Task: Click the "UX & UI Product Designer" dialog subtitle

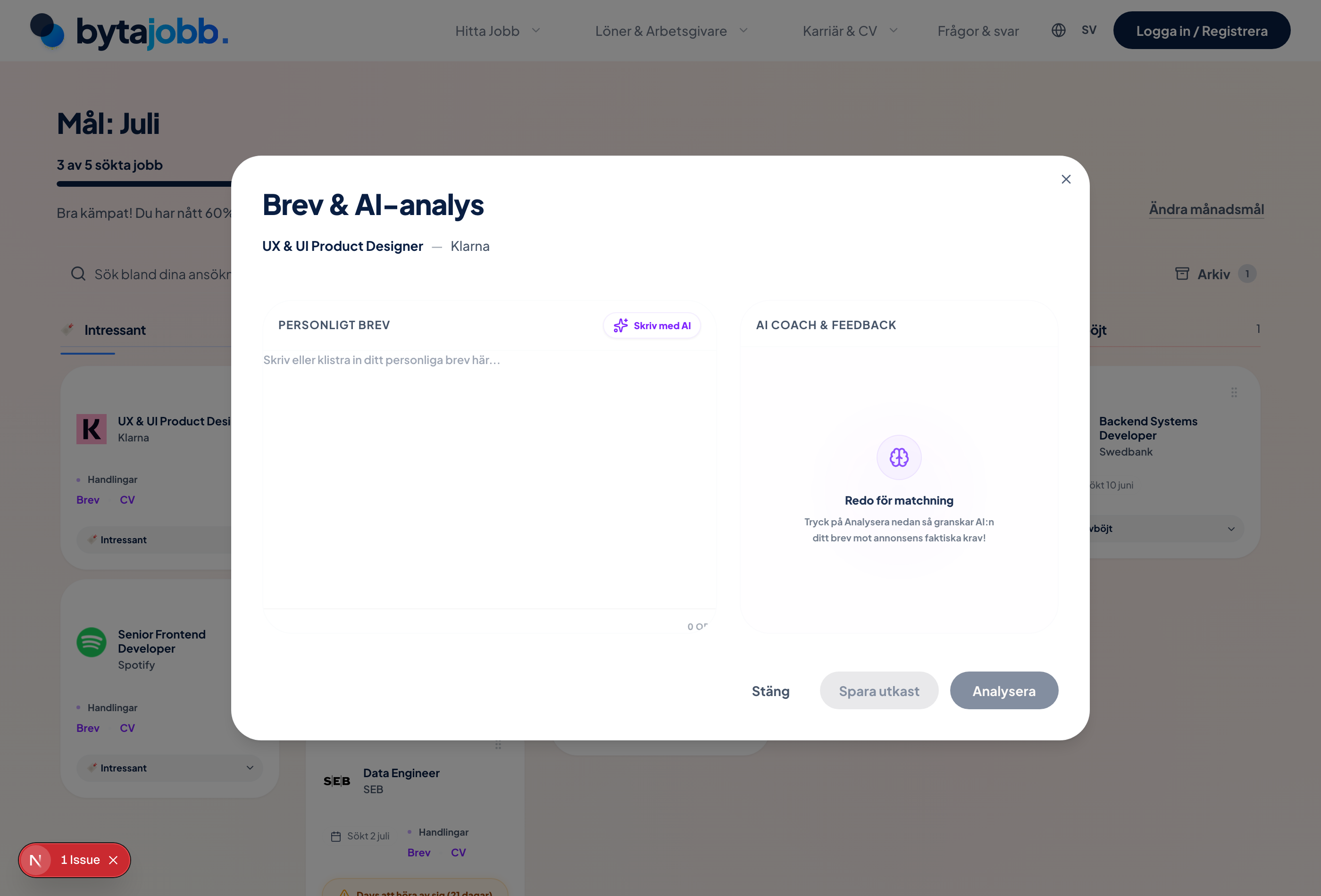Action: tap(343, 246)
